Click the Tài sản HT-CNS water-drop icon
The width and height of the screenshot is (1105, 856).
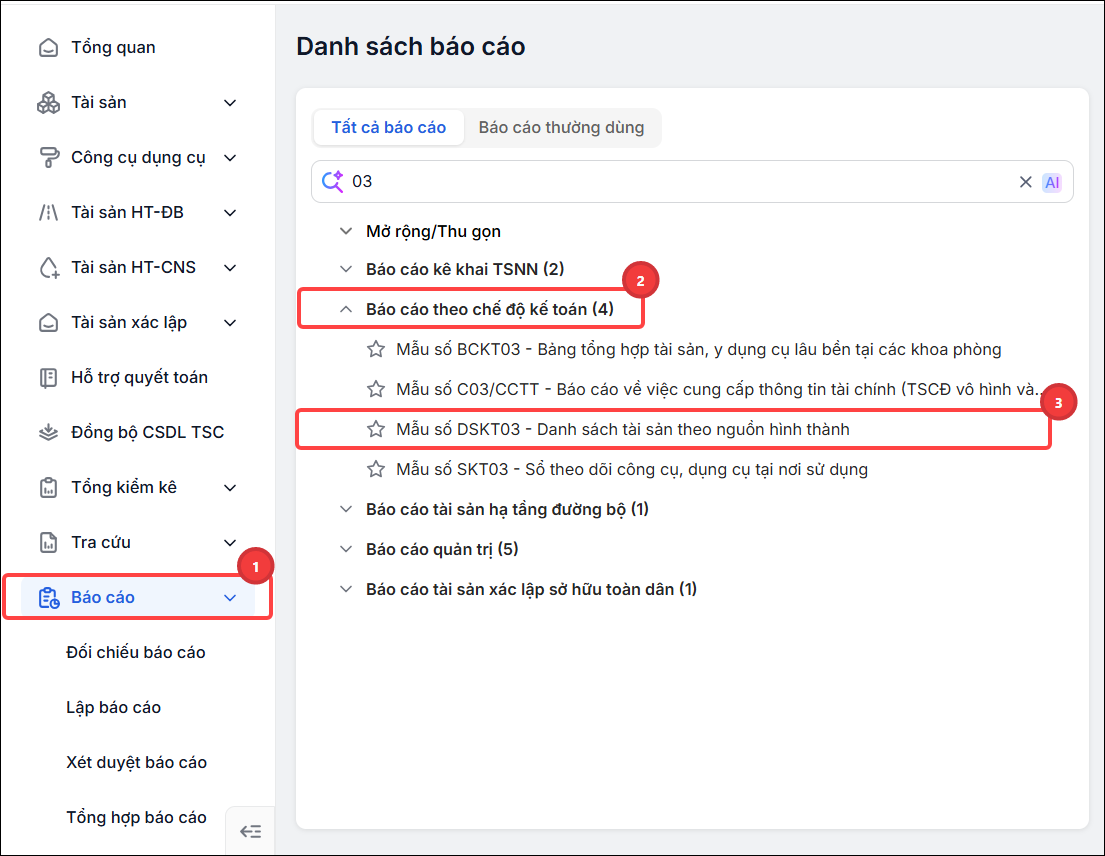coord(48,268)
